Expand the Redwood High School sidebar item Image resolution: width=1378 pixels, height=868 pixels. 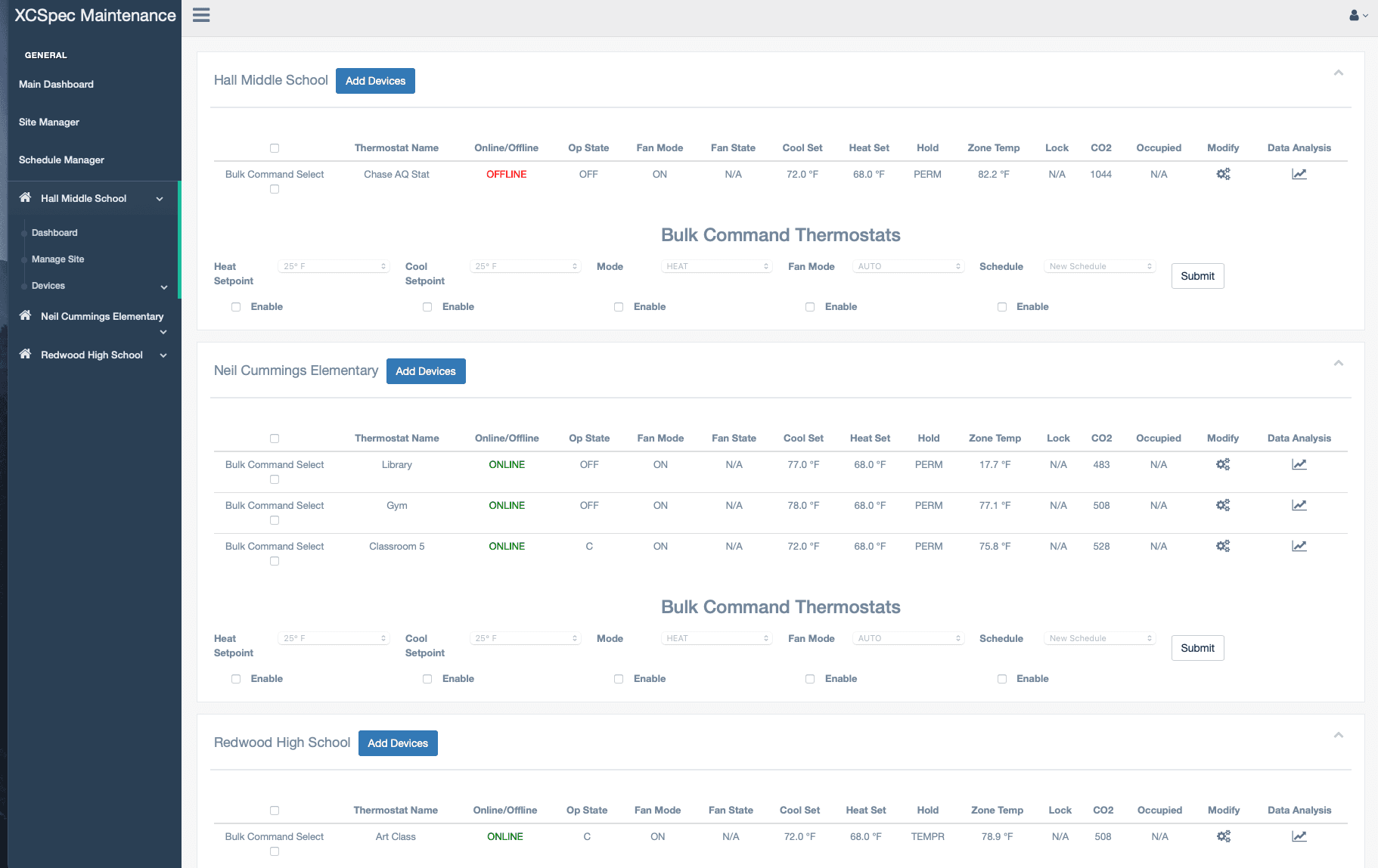coord(163,355)
